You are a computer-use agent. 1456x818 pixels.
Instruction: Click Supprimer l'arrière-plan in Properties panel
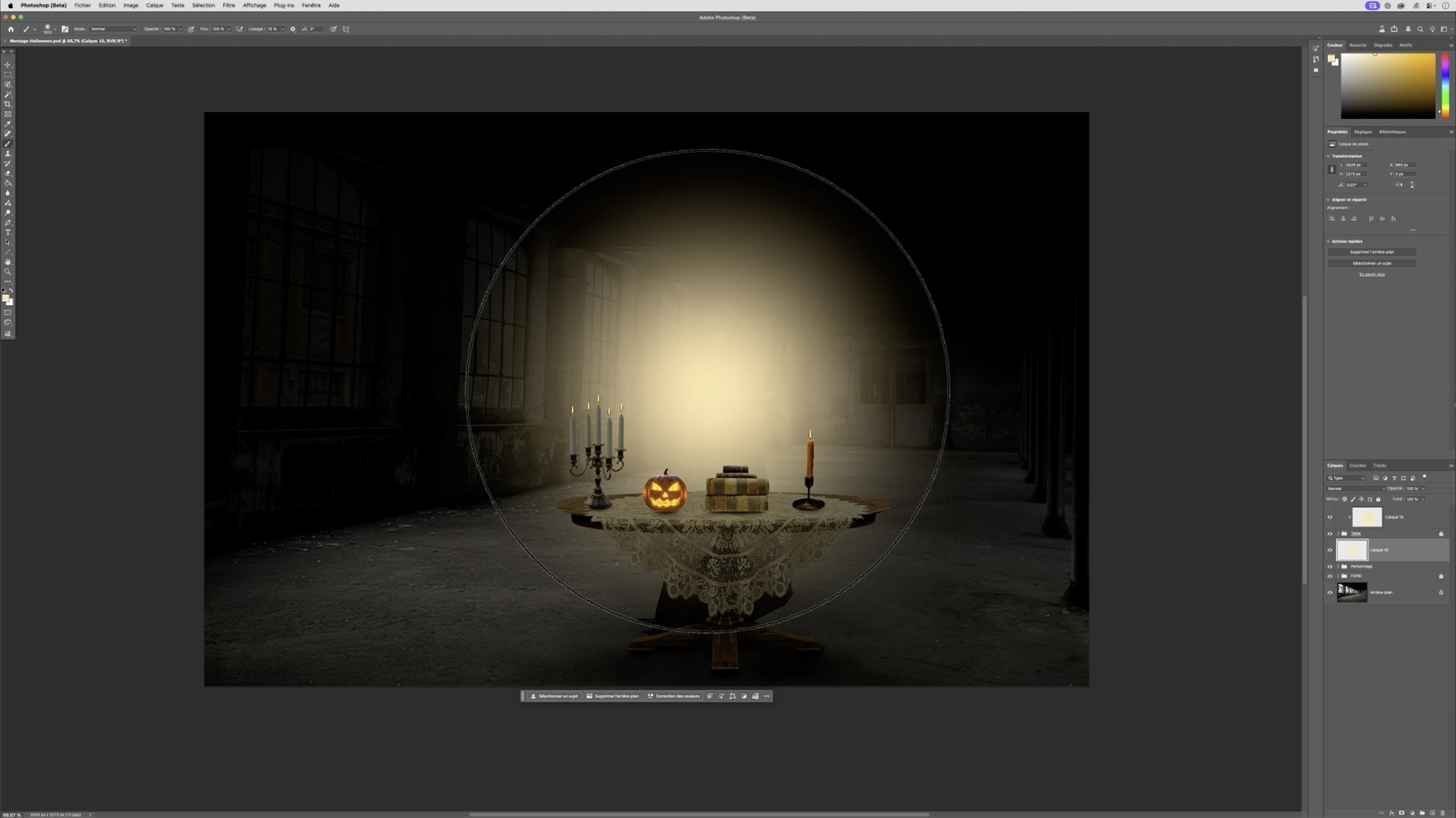(x=1372, y=252)
